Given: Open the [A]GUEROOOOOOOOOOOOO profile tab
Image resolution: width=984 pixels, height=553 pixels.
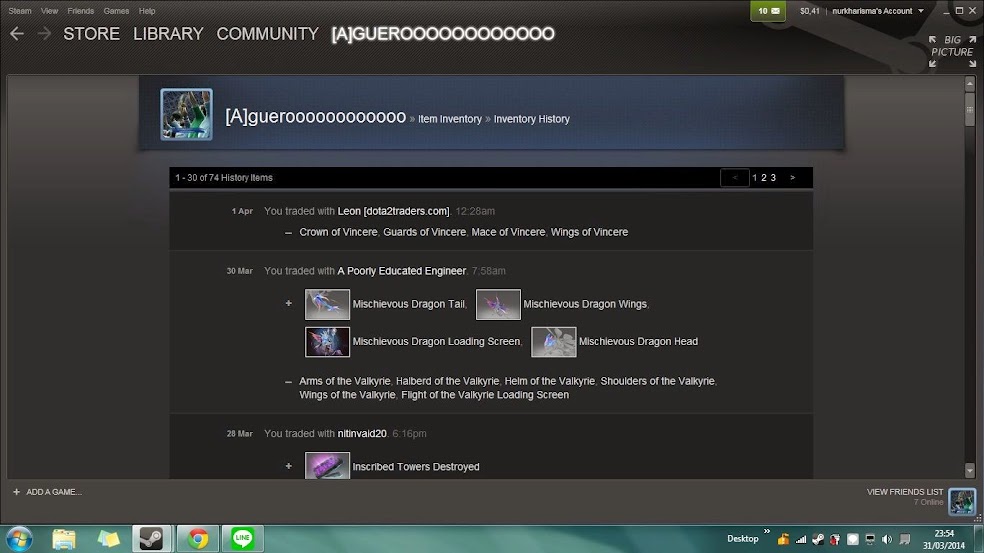Looking at the screenshot, I should (x=443, y=34).
